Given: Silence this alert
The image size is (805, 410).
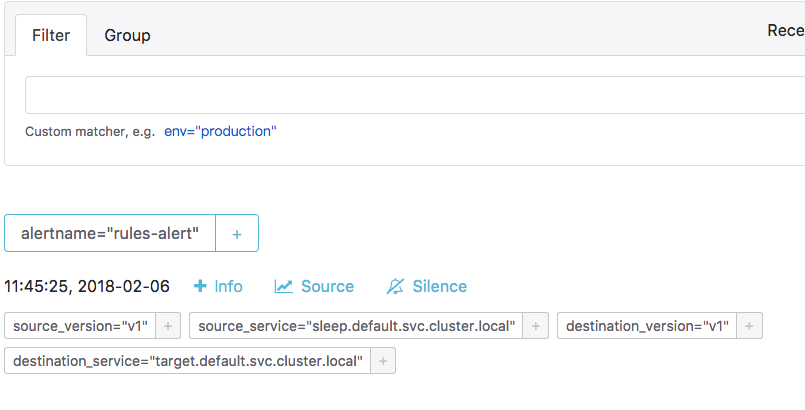Looking at the screenshot, I should [x=427, y=286].
